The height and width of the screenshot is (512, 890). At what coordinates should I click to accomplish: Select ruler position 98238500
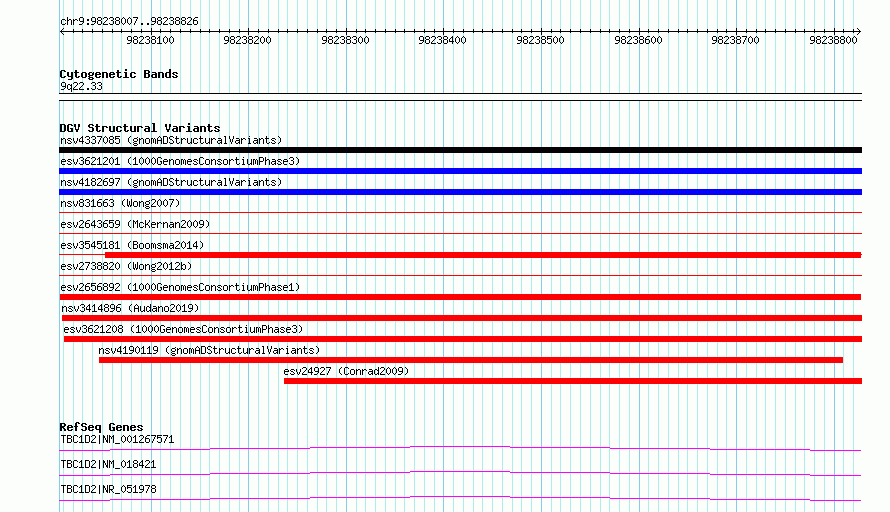[x=540, y=40]
